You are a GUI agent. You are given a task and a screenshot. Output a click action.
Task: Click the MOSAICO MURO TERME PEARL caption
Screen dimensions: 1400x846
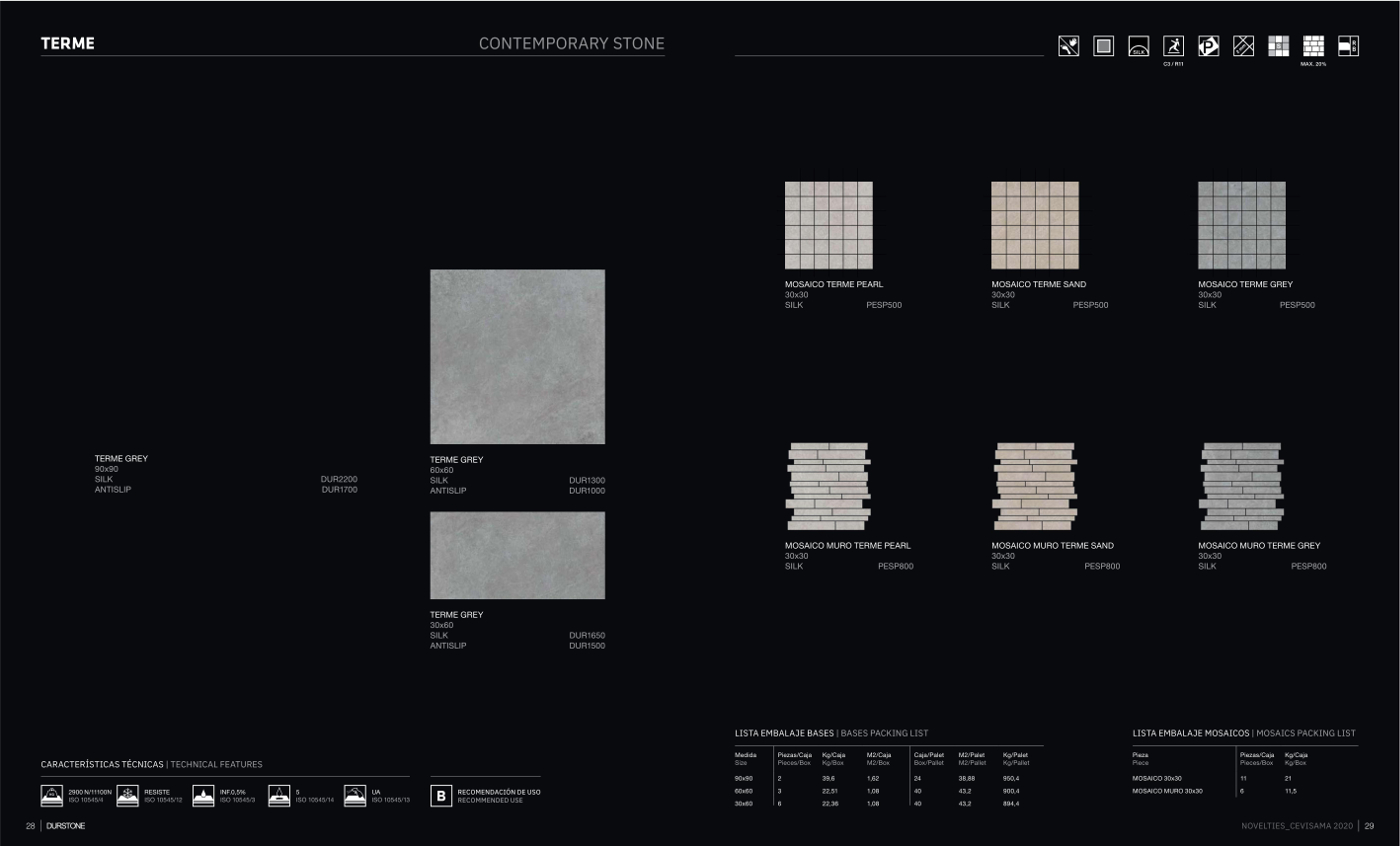click(x=848, y=546)
